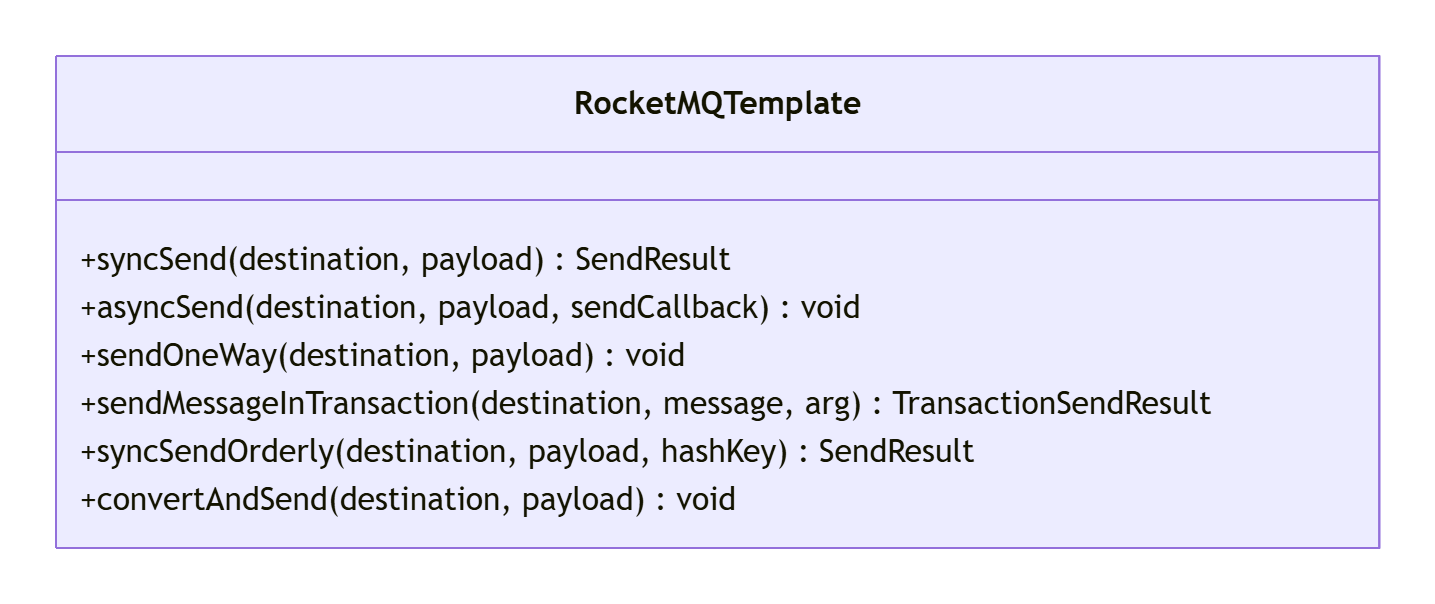Select the asyncSend method name

(x=170, y=308)
